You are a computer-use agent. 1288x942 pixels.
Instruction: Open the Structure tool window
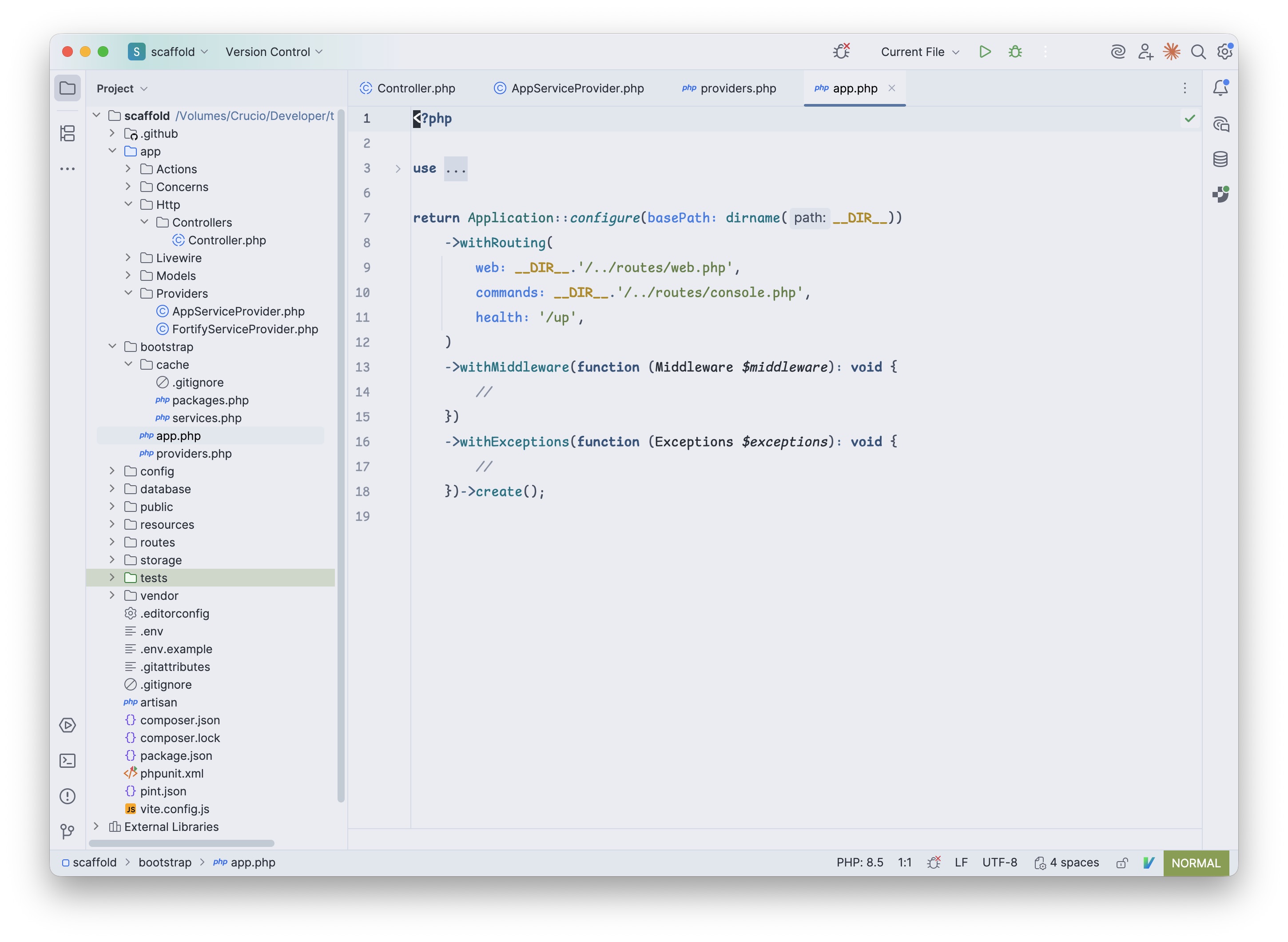coord(67,133)
